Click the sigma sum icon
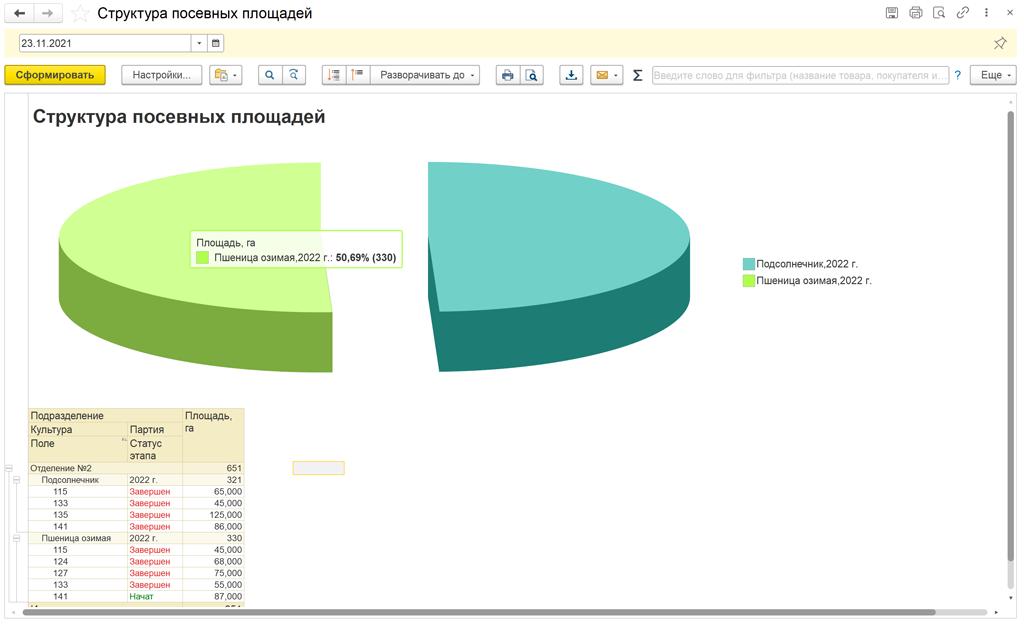 (x=637, y=75)
